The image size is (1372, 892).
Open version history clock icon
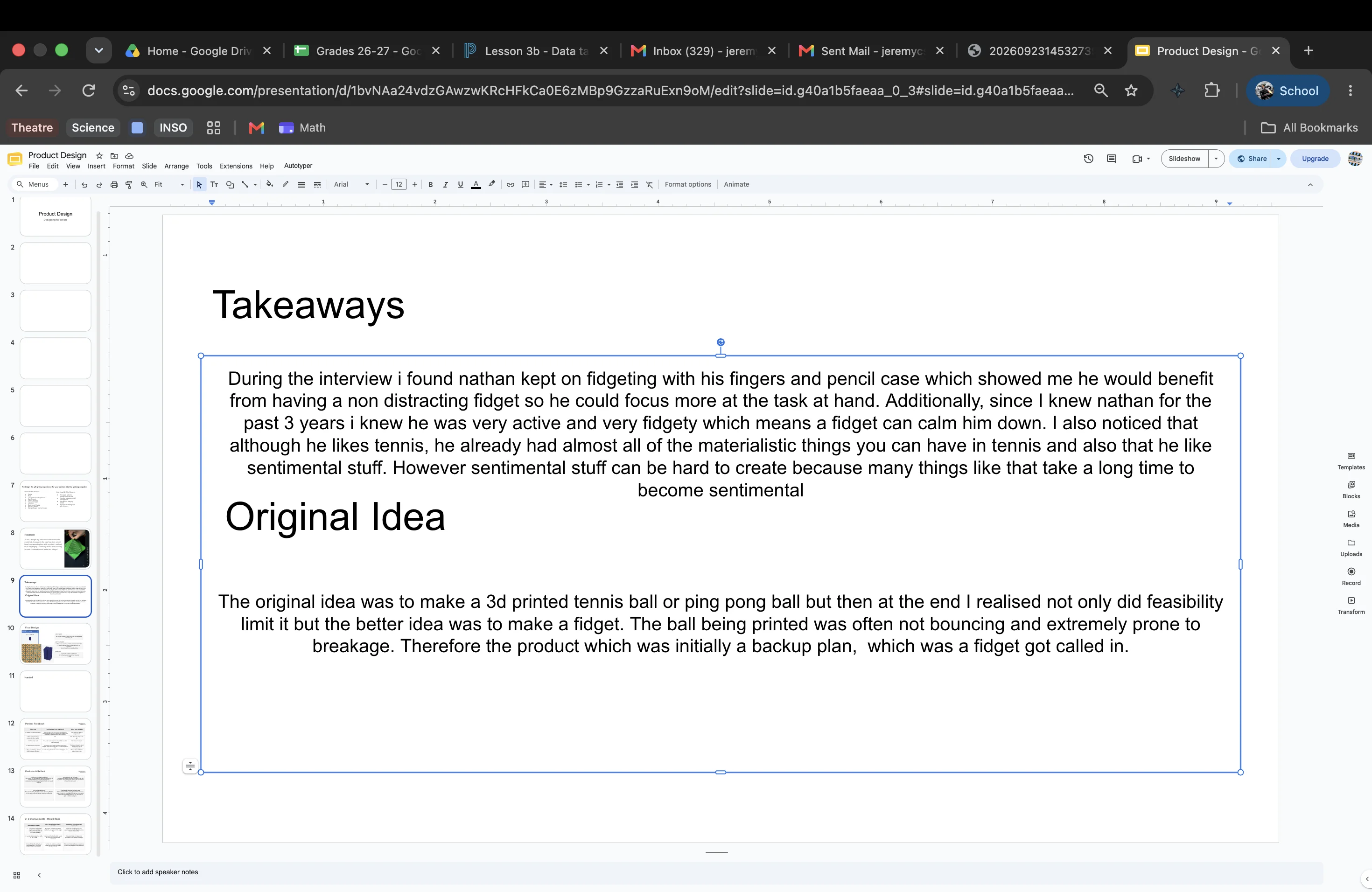coord(1088,159)
